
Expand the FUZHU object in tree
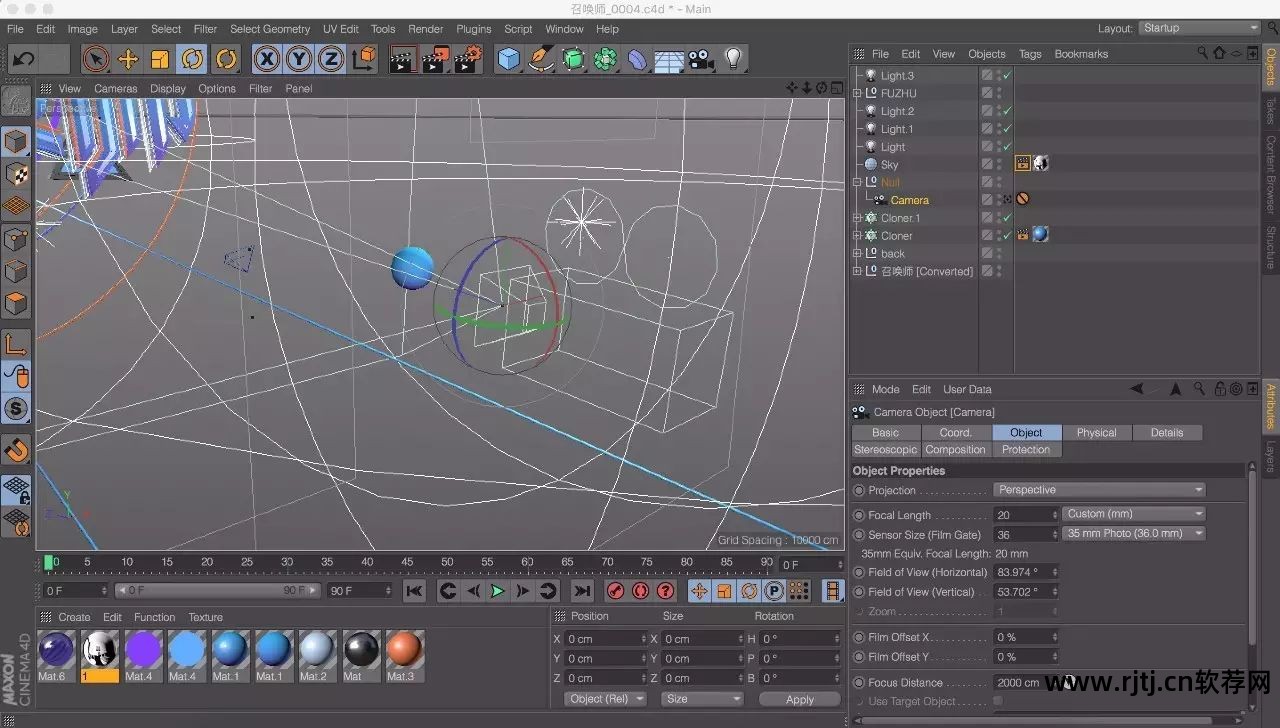857,94
